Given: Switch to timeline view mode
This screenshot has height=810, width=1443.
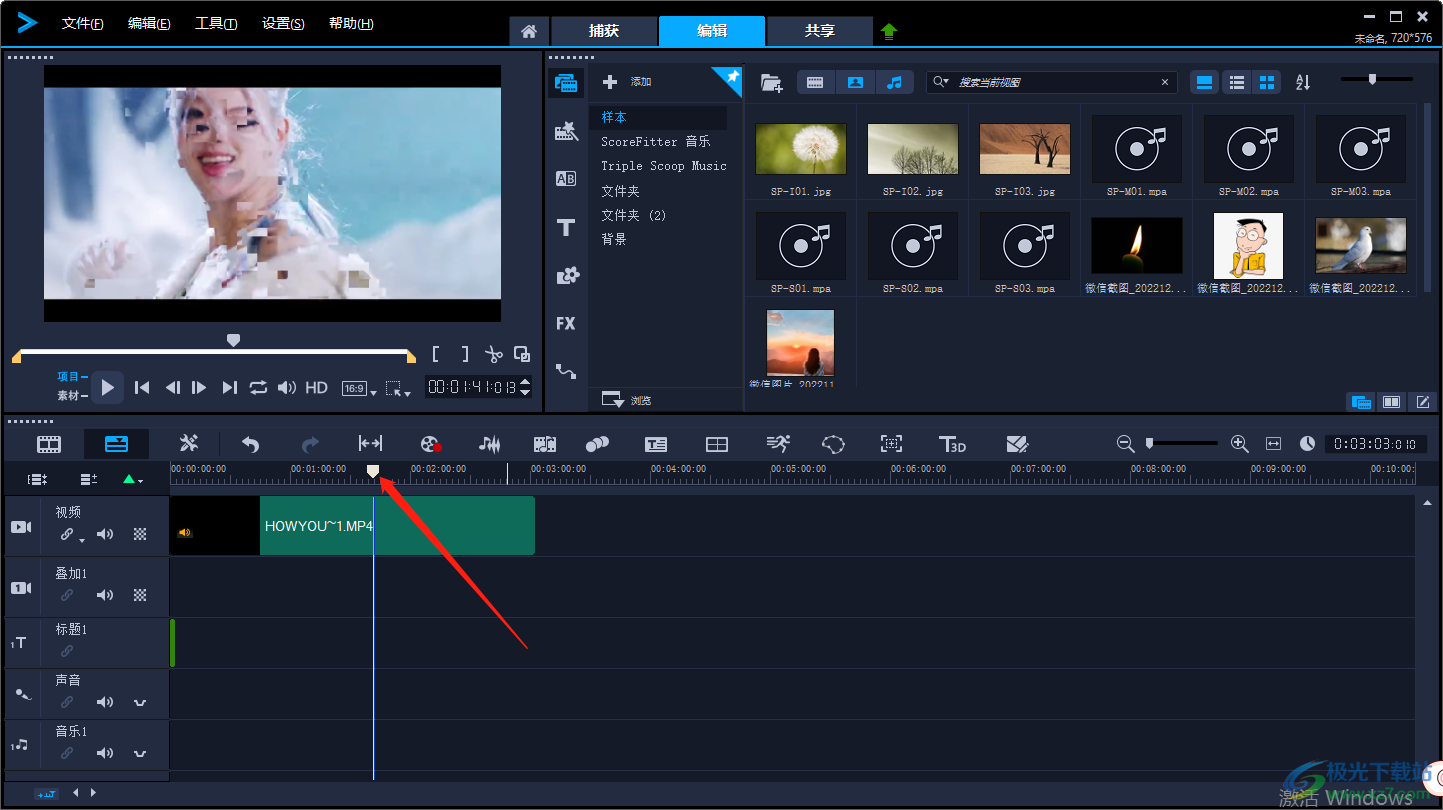Looking at the screenshot, I should pos(116,444).
